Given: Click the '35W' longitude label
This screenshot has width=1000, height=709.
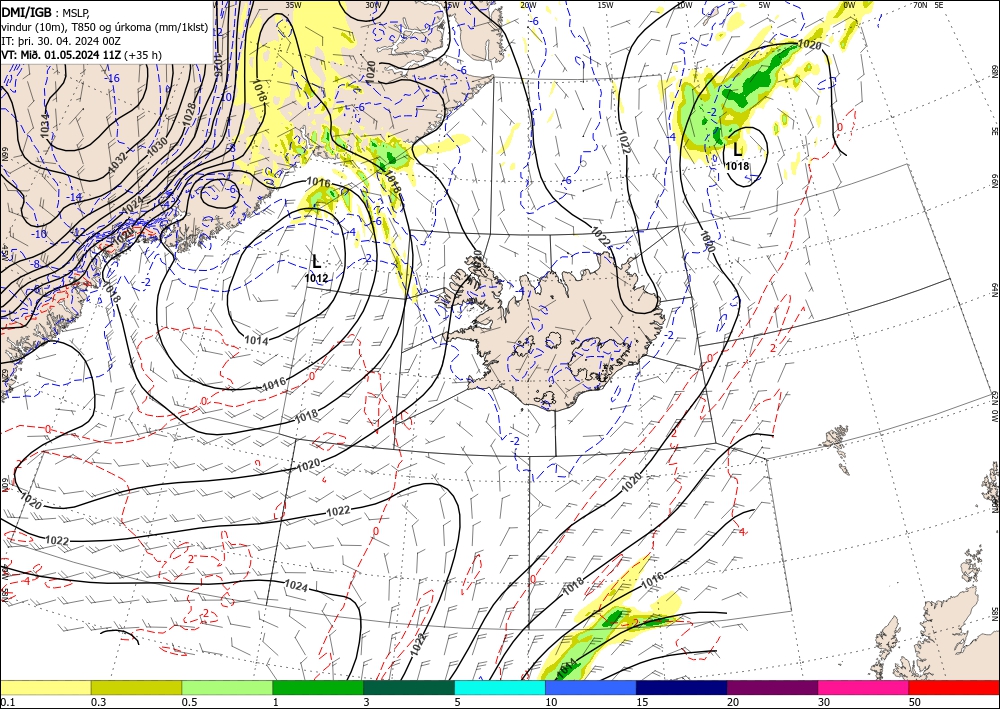Looking at the screenshot, I should click(293, 4).
